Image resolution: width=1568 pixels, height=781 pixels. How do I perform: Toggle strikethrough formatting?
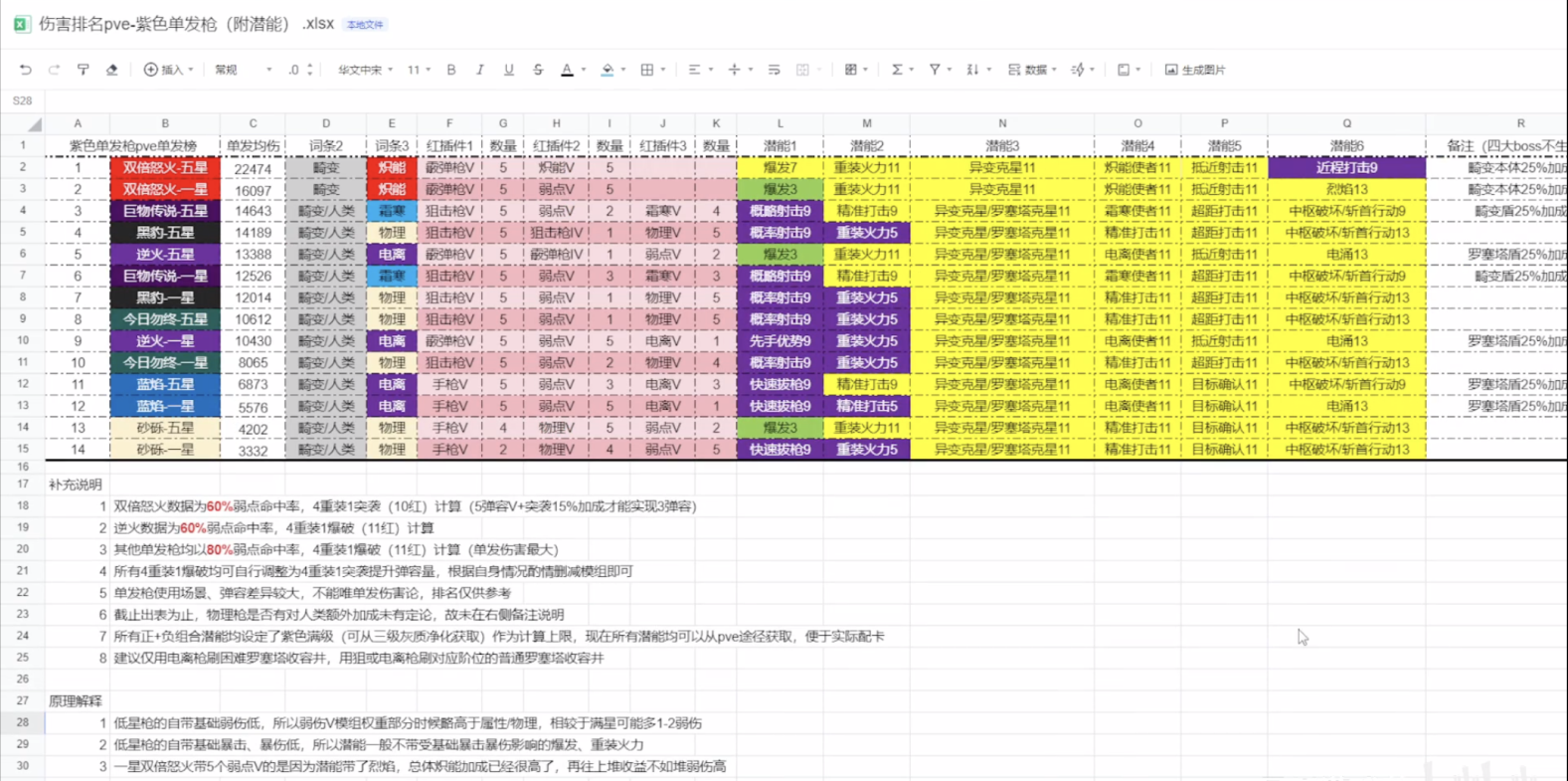(538, 70)
